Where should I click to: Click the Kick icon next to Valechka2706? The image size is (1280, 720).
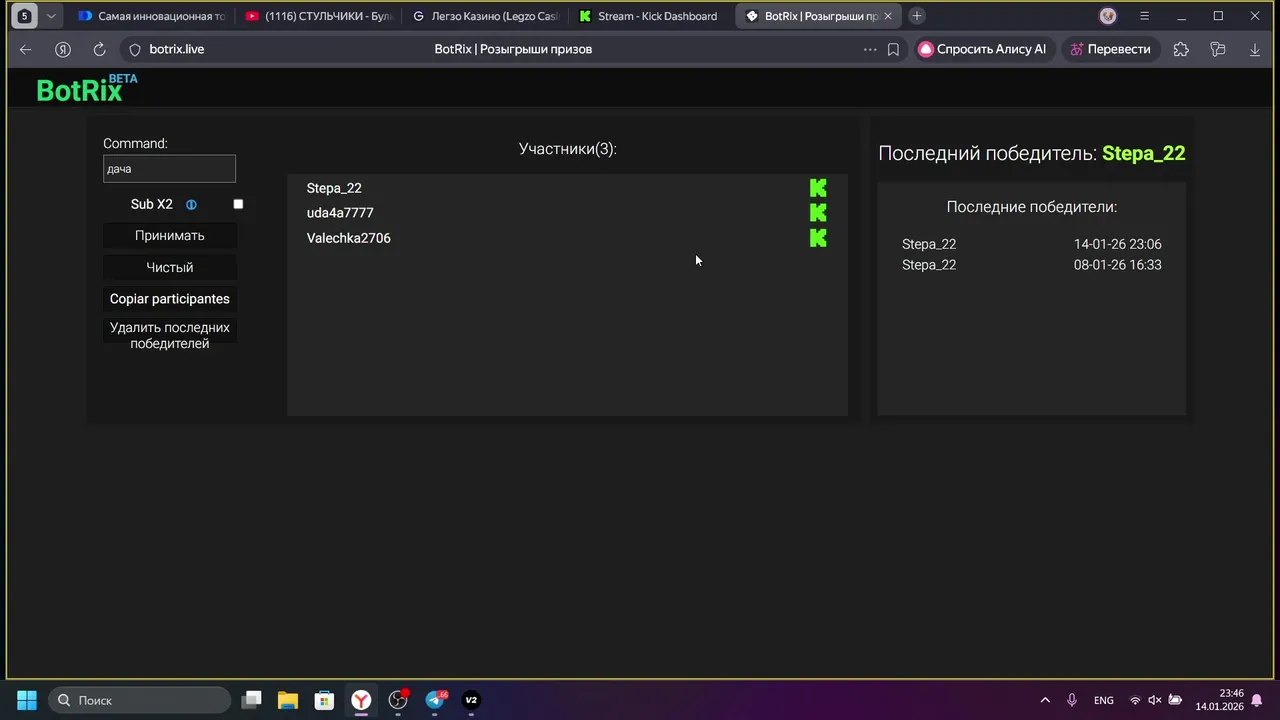[x=818, y=238]
